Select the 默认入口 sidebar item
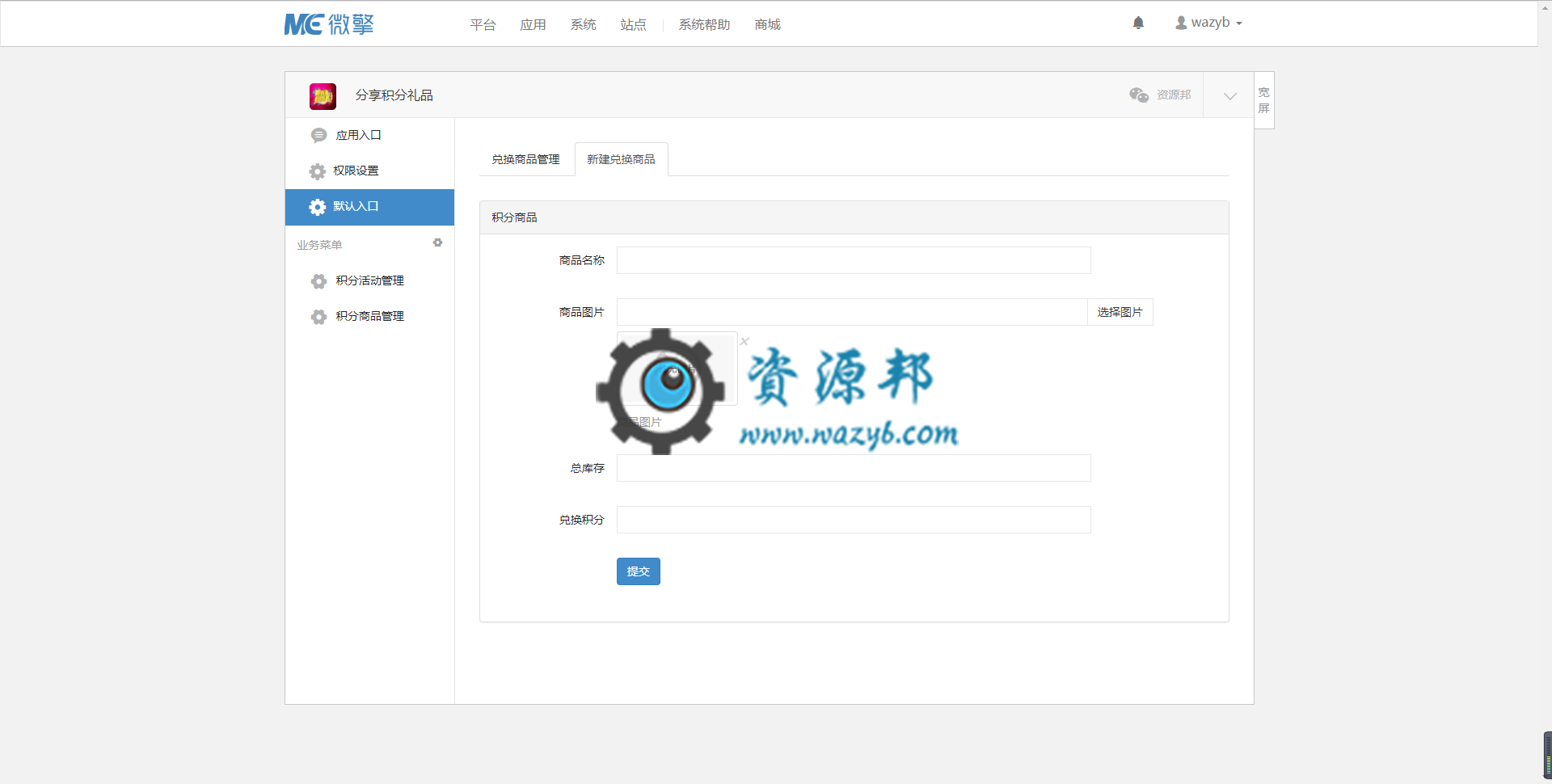 click(x=369, y=207)
